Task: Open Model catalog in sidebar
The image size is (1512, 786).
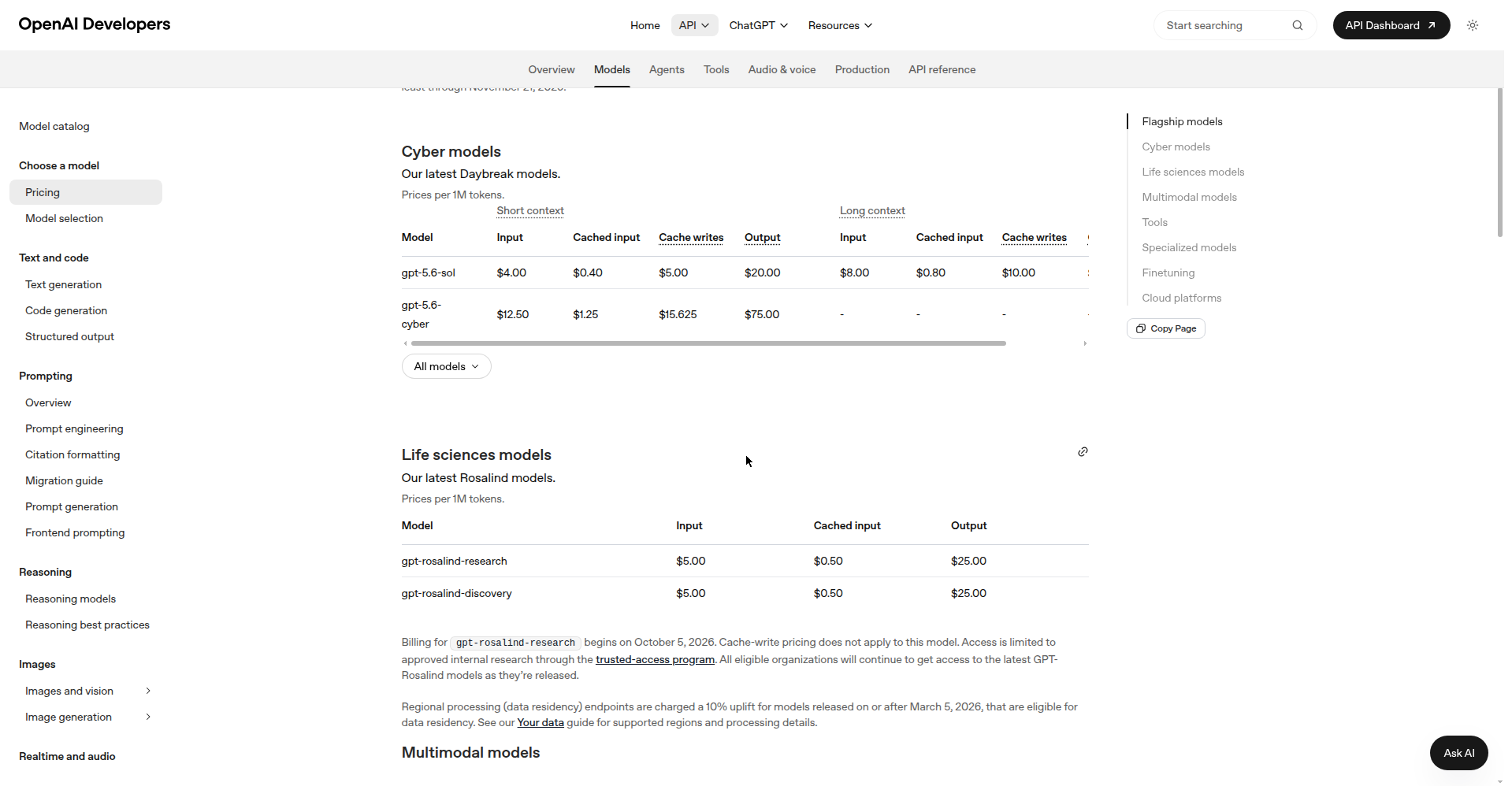Action: coord(54,126)
